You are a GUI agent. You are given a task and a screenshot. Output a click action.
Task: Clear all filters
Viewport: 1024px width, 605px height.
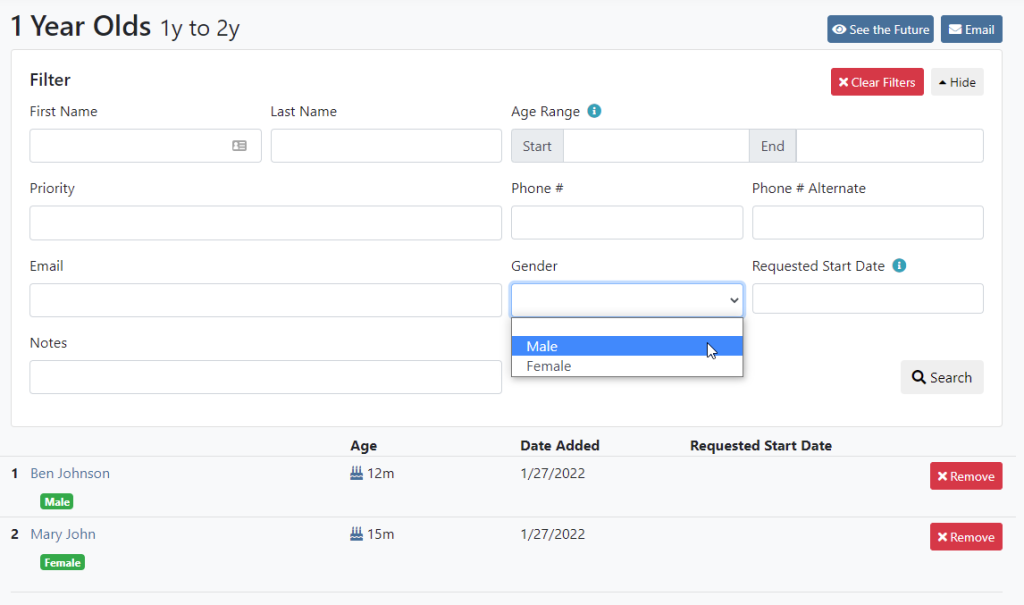coord(877,82)
